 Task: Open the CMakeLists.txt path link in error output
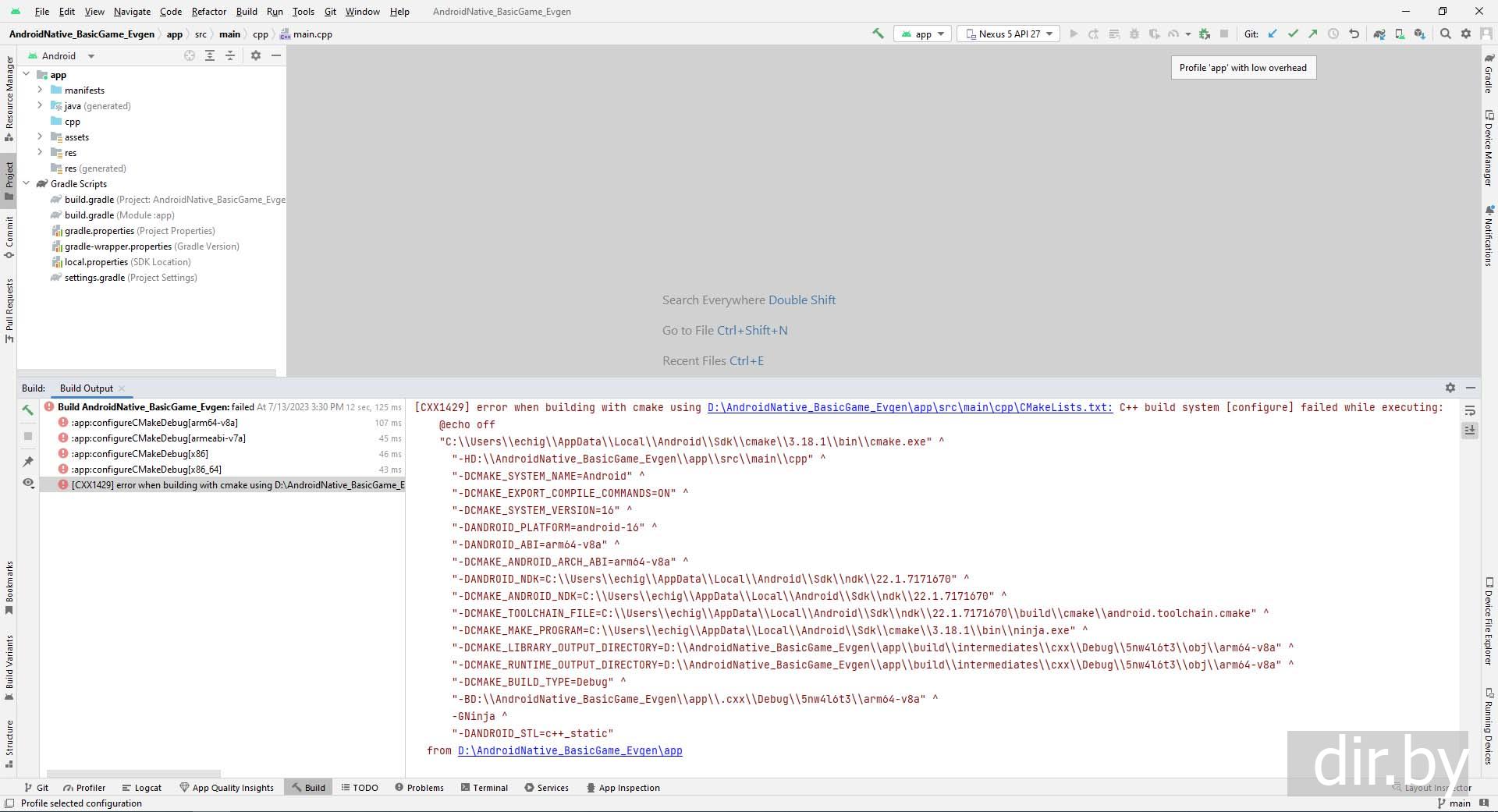pos(909,407)
